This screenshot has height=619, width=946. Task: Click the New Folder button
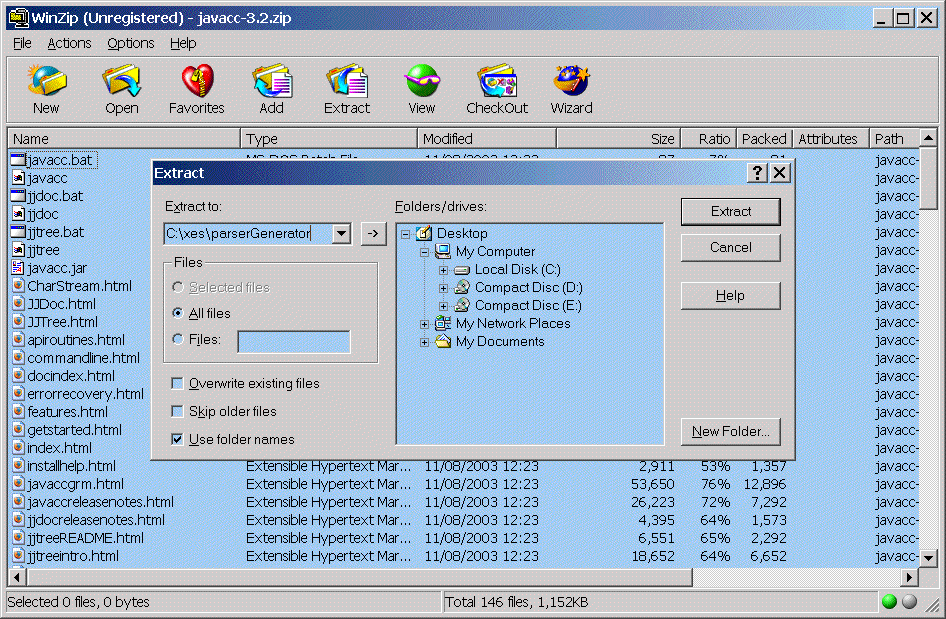point(730,432)
